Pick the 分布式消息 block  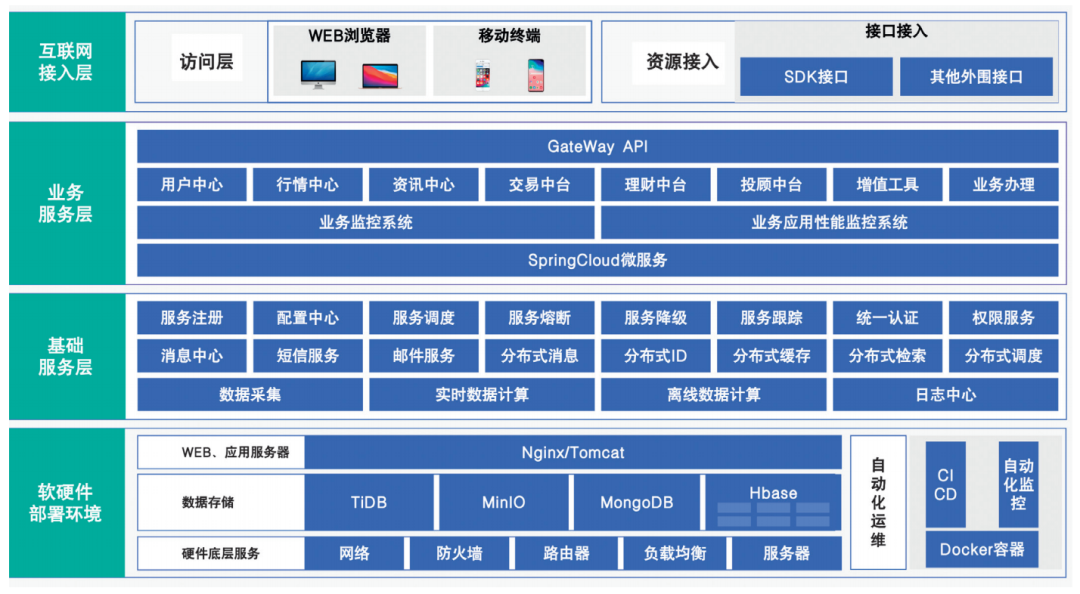[539, 356]
